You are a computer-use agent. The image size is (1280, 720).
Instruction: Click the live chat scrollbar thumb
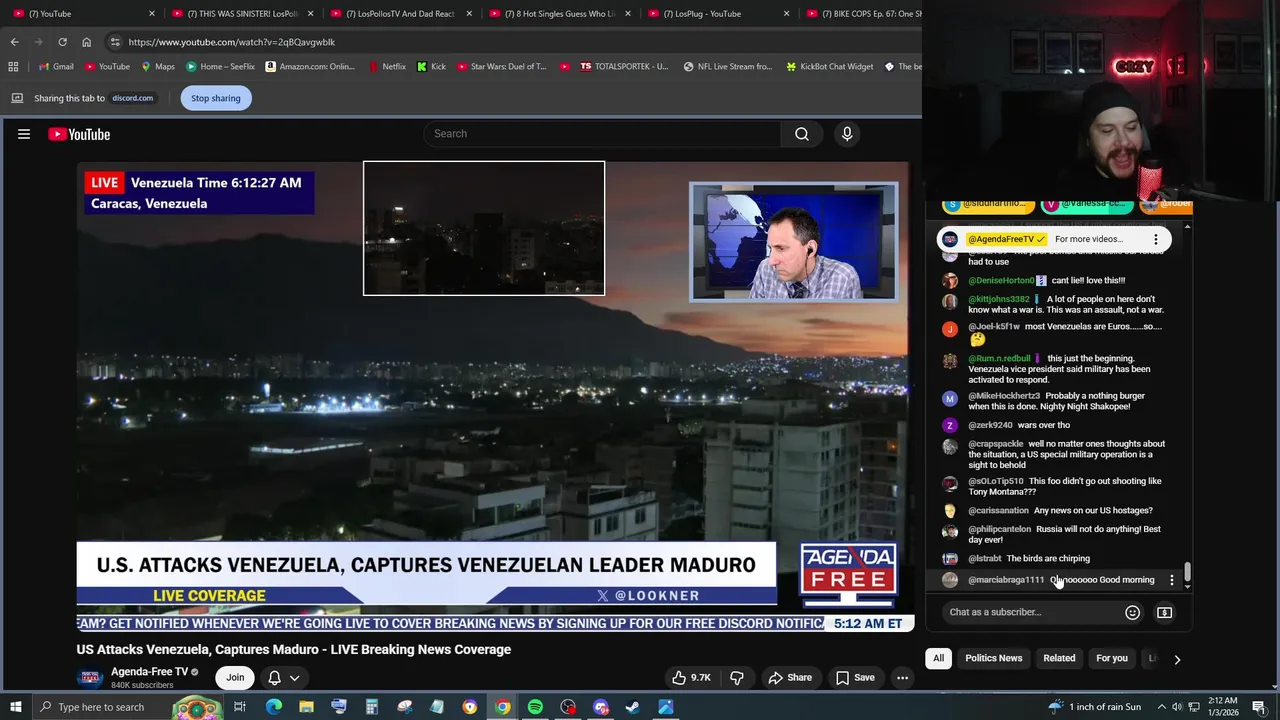click(x=1187, y=571)
